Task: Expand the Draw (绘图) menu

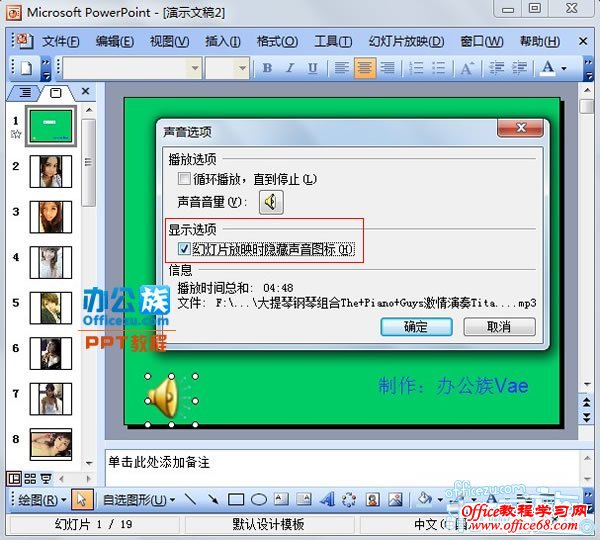Action: pyautogui.click(x=42, y=499)
